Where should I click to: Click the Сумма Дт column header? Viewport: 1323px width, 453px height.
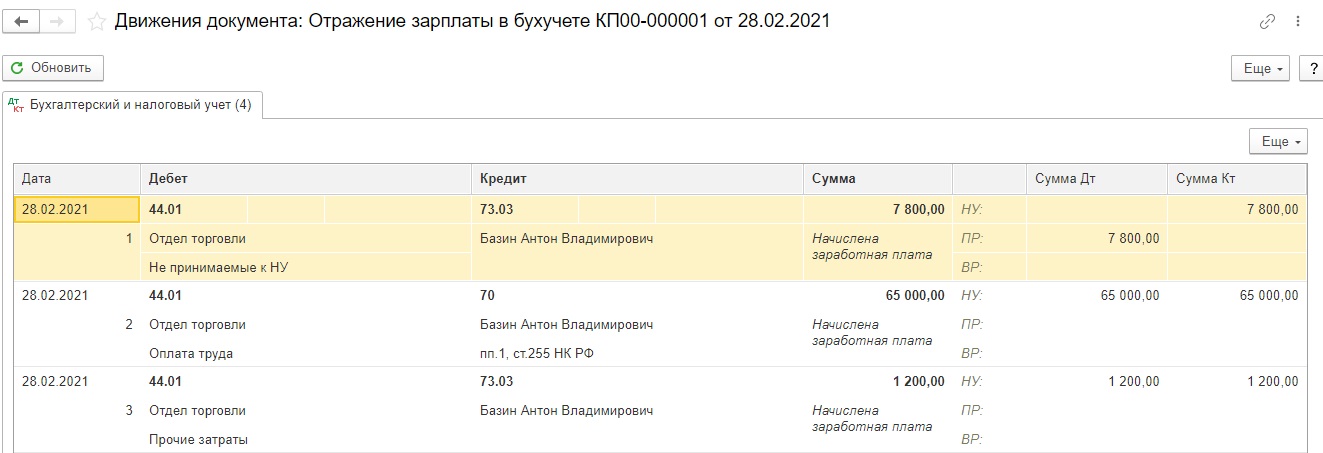(1095, 179)
